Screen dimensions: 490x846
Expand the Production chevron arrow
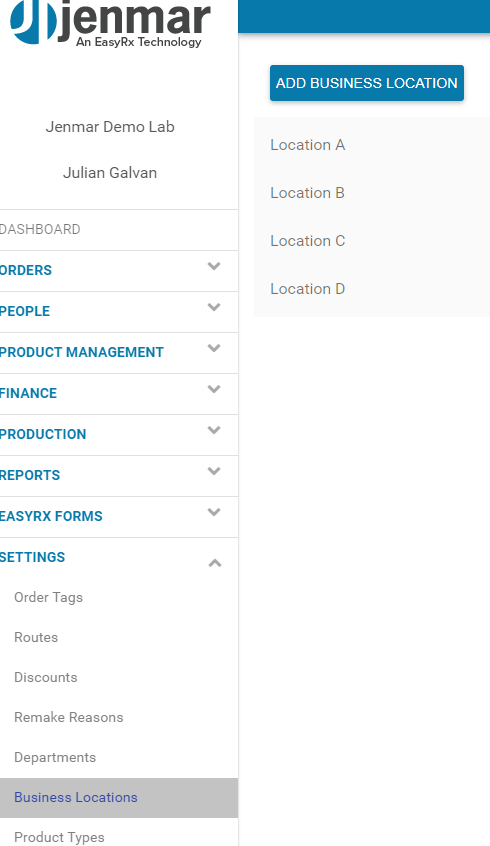click(x=214, y=430)
